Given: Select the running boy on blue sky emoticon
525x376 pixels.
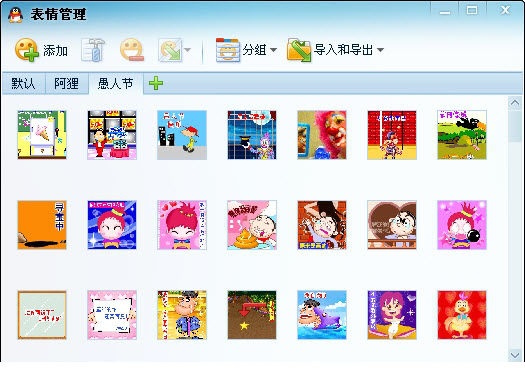Looking at the screenshot, I should [x=182, y=135].
